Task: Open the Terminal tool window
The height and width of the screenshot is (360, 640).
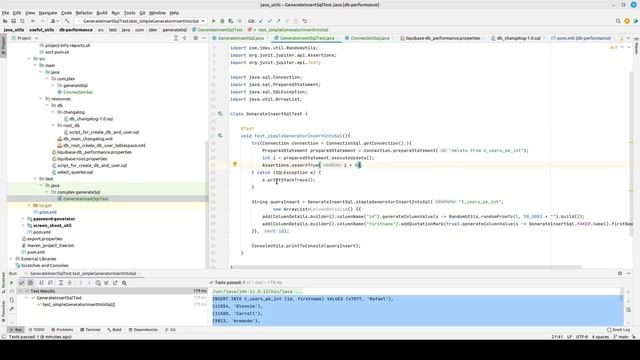Action: pos(90,329)
